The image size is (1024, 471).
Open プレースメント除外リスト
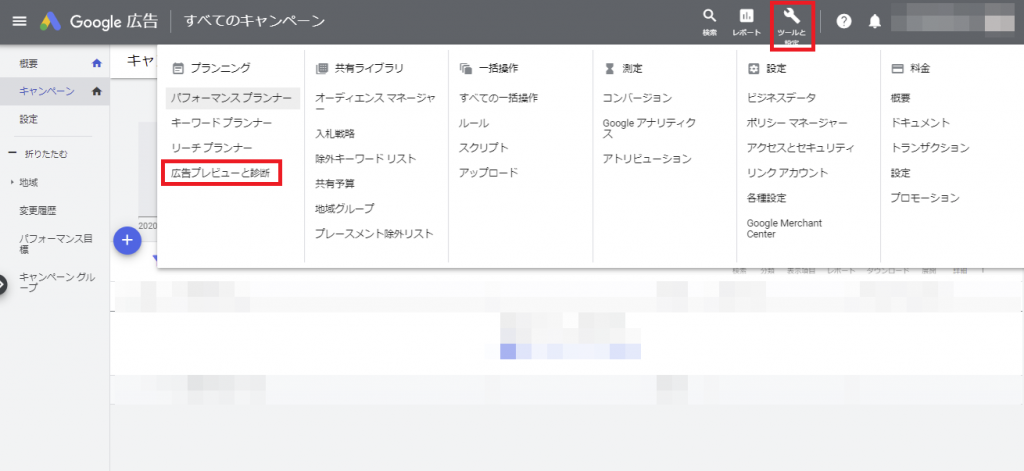coord(374,233)
